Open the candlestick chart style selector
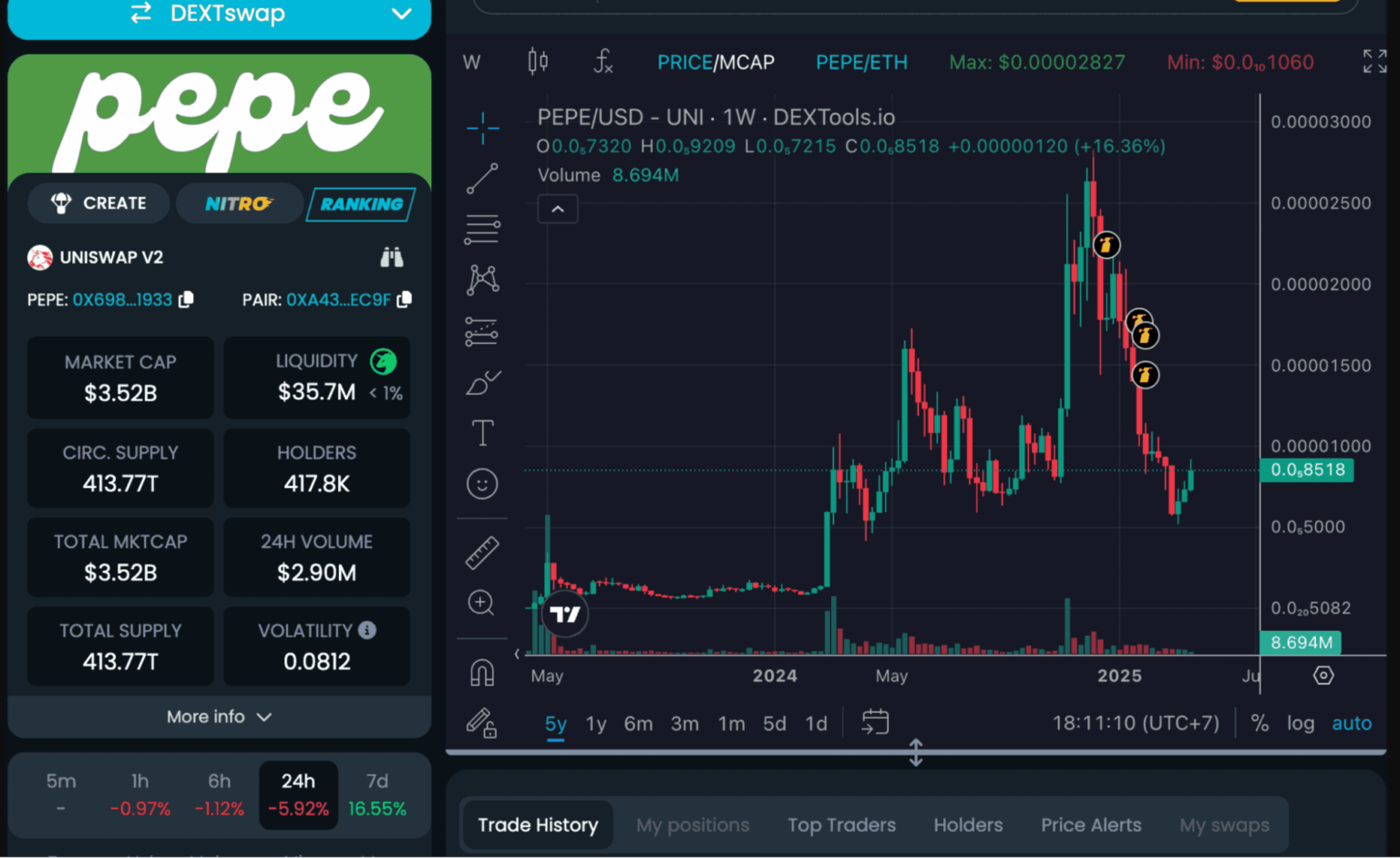Screen dimensions: 1400x858 [538, 62]
